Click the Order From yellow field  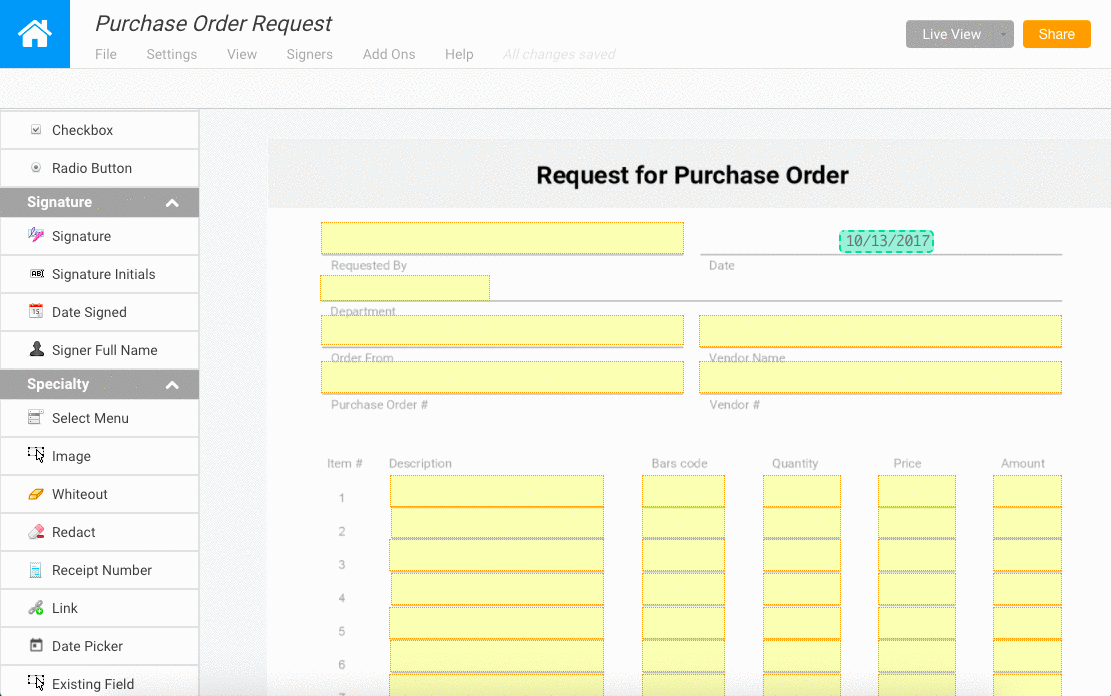(502, 330)
